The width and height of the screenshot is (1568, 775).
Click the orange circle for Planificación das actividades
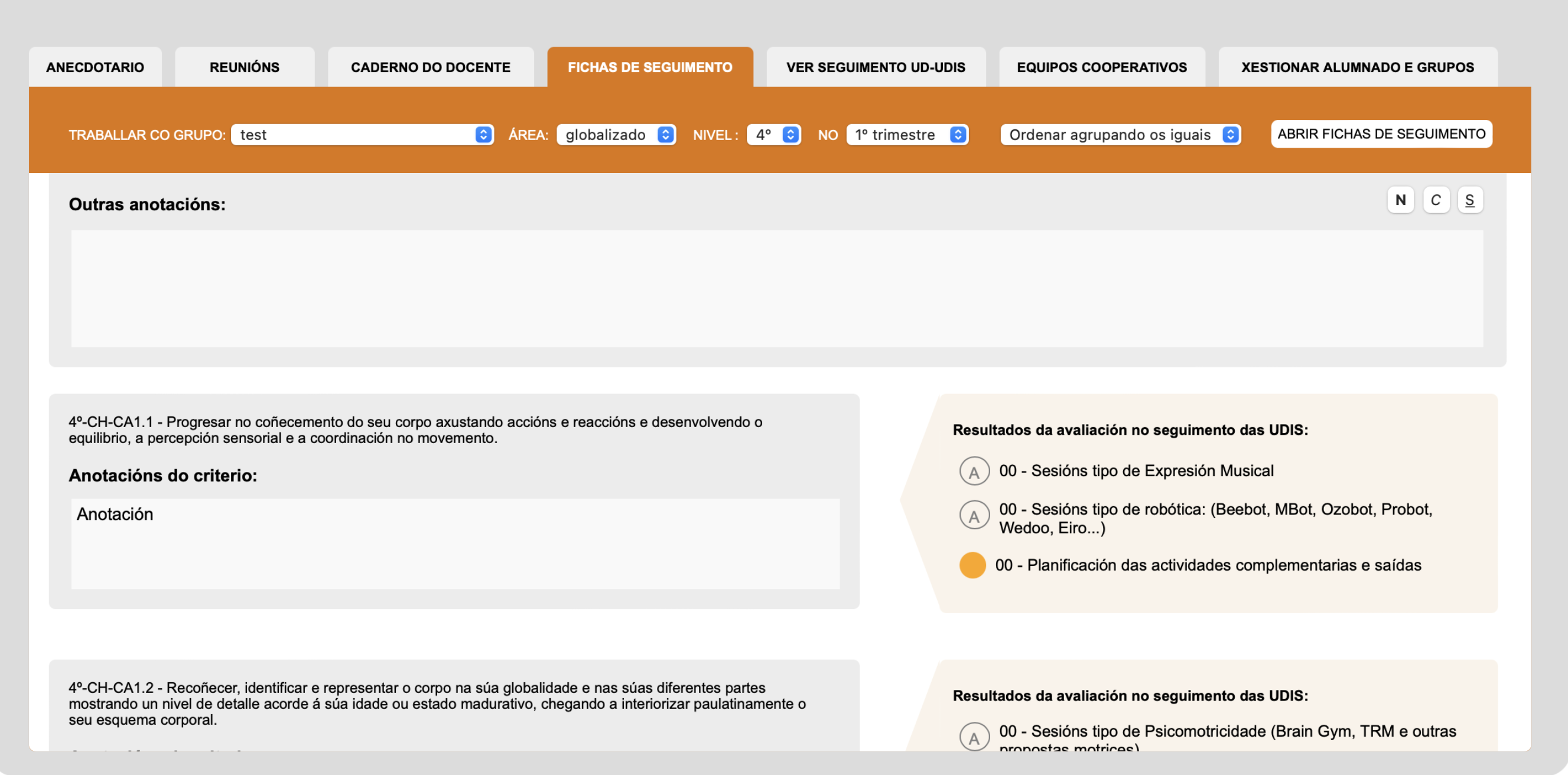click(x=972, y=565)
